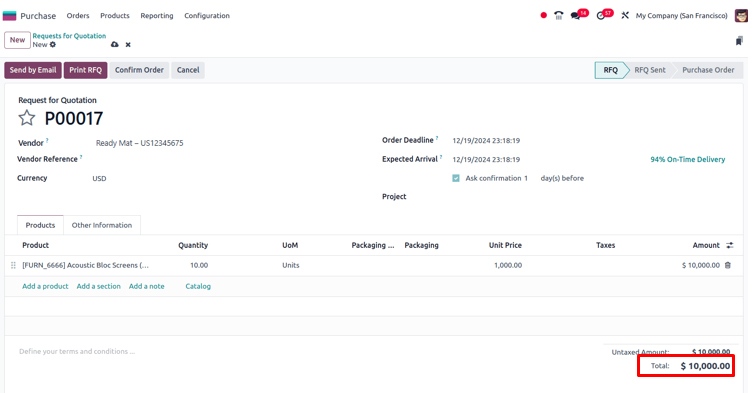Toggle the Ask confirmation checkbox

coord(456,178)
